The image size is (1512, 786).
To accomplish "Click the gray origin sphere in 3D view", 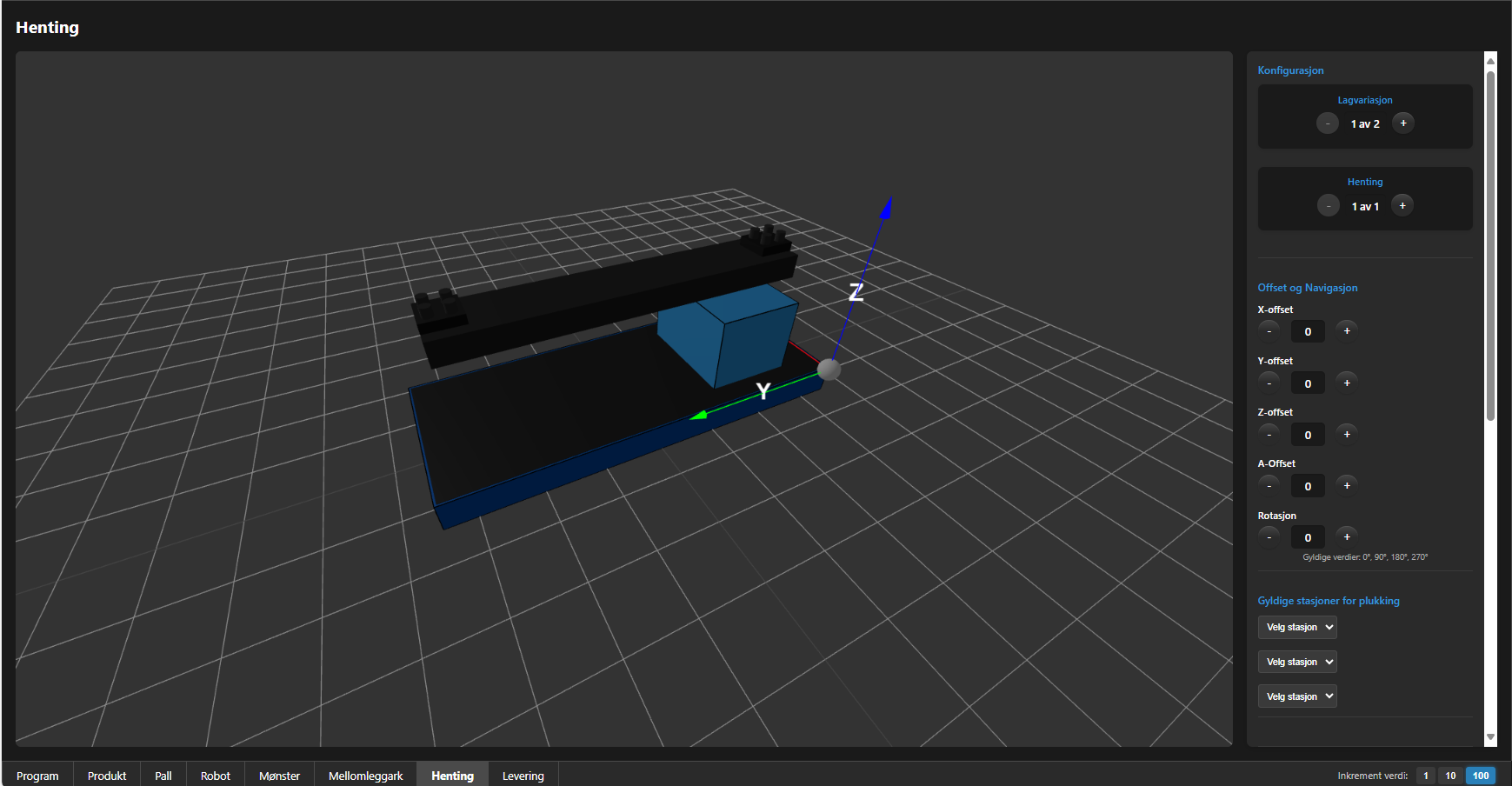I will pos(829,370).
